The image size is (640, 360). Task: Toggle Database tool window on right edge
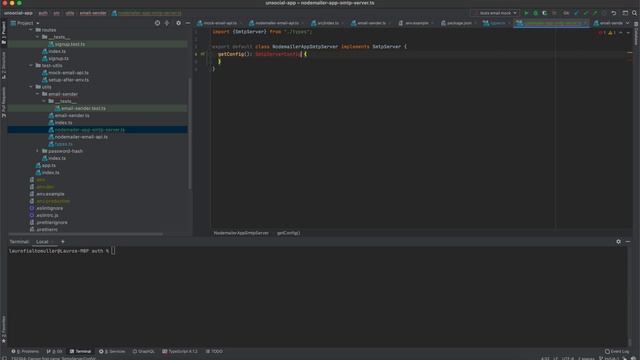click(x=636, y=33)
